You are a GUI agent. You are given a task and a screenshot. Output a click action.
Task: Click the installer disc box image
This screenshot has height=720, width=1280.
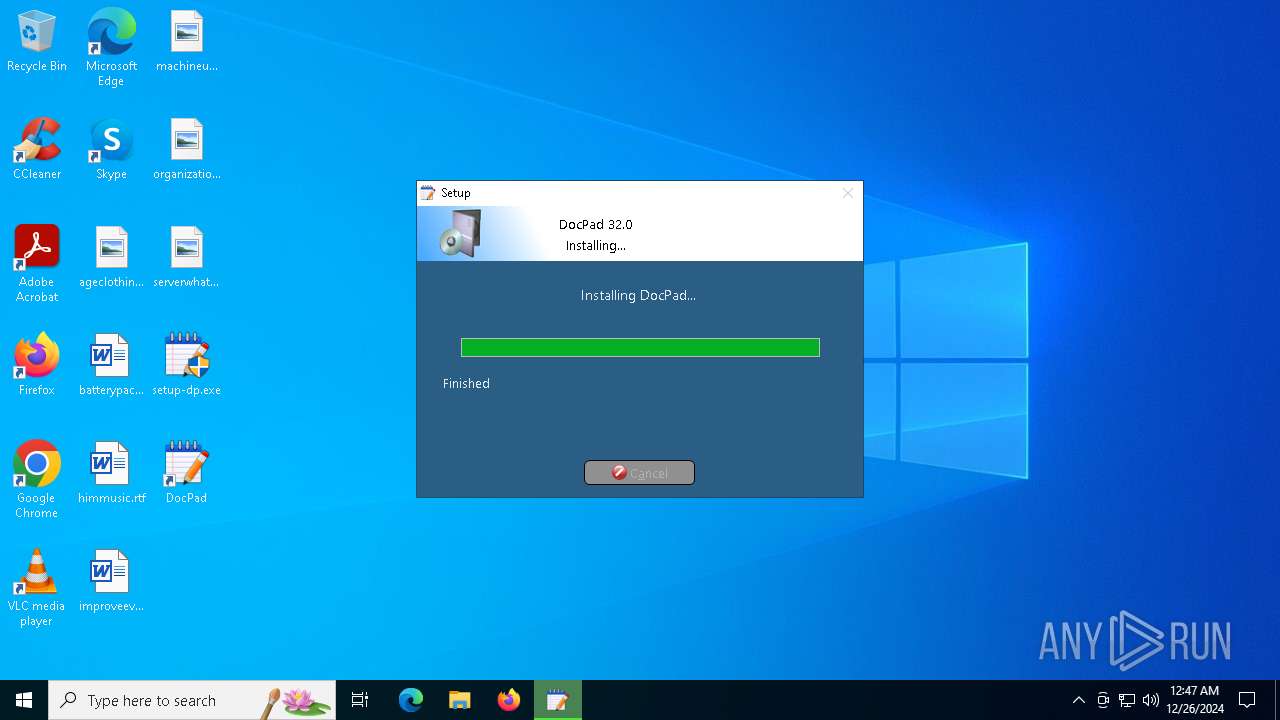pyautogui.click(x=461, y=234)
